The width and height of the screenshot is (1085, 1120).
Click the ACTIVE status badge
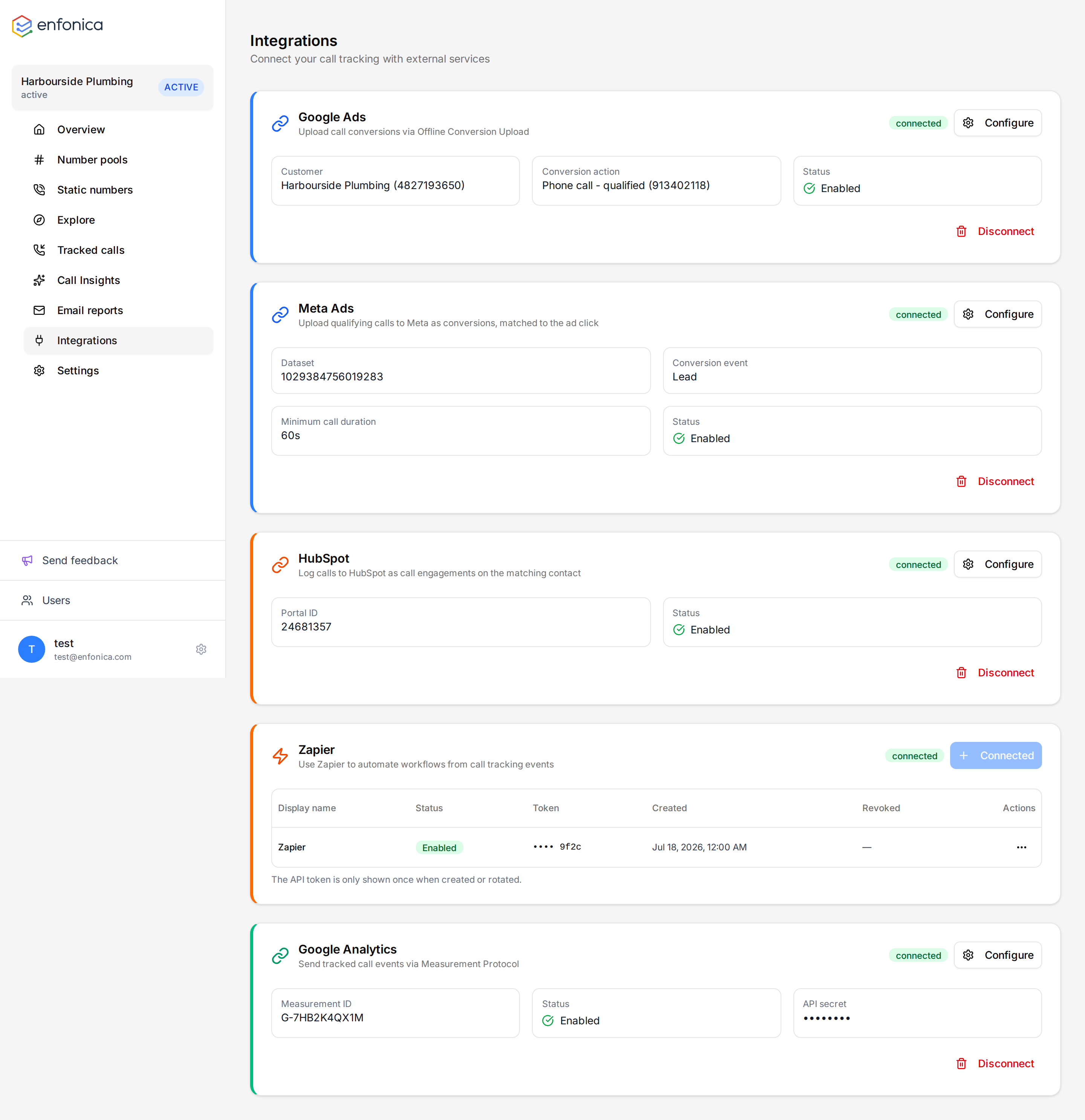coord(181,87)
